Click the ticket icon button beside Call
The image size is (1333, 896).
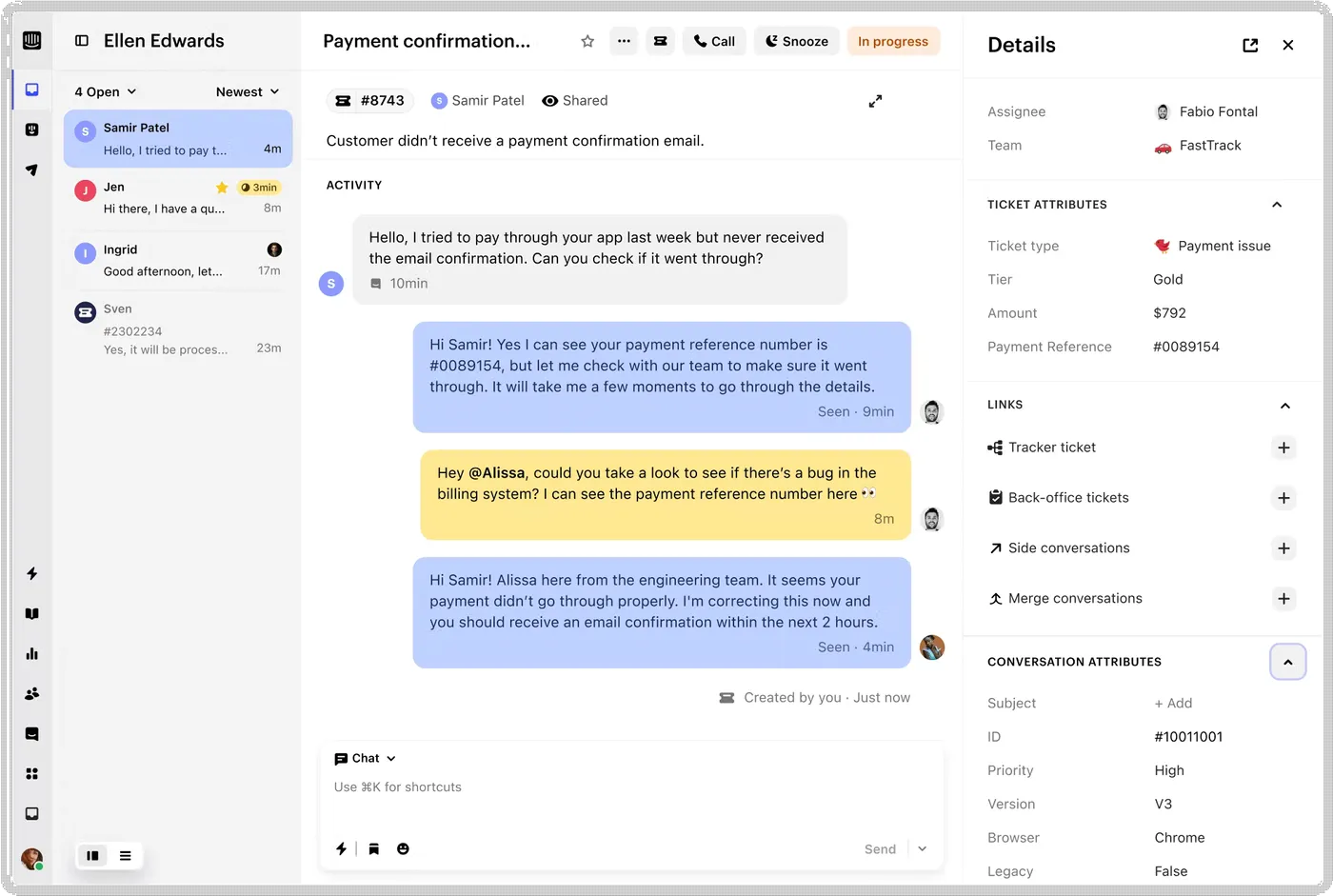point(660,41)
